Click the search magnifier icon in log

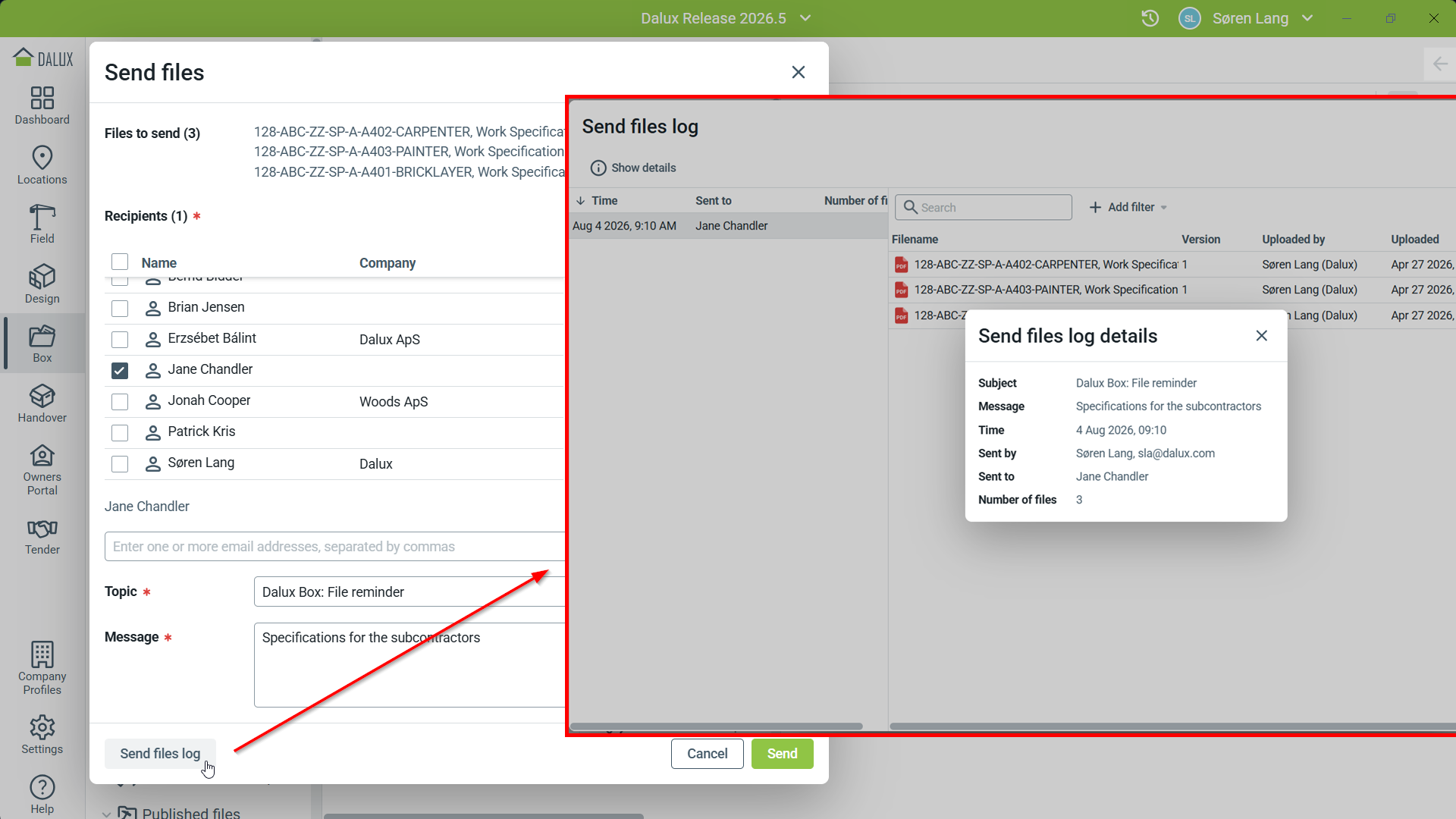click(x=911, y=207)
